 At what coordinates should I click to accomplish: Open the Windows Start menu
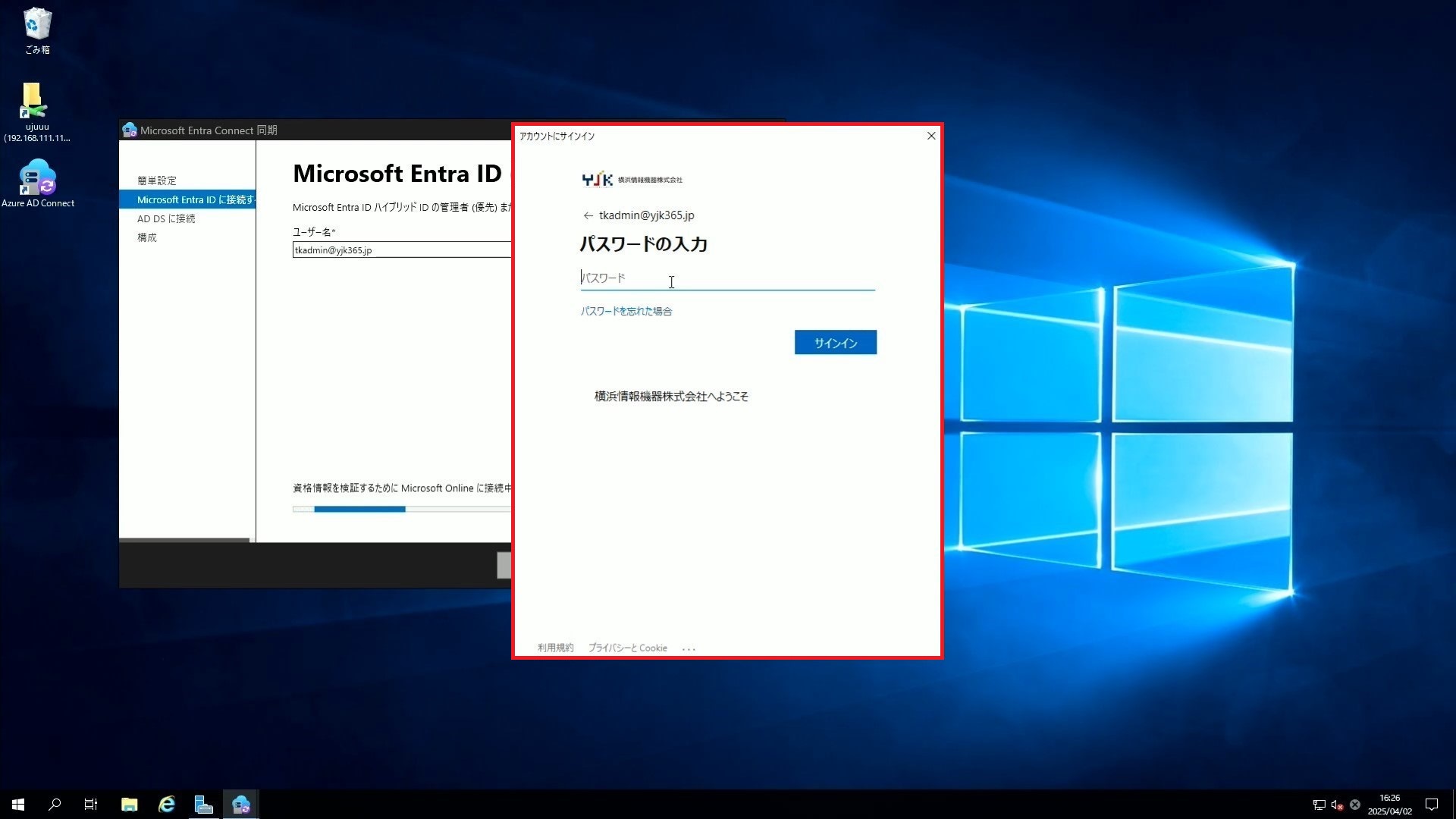18,805
